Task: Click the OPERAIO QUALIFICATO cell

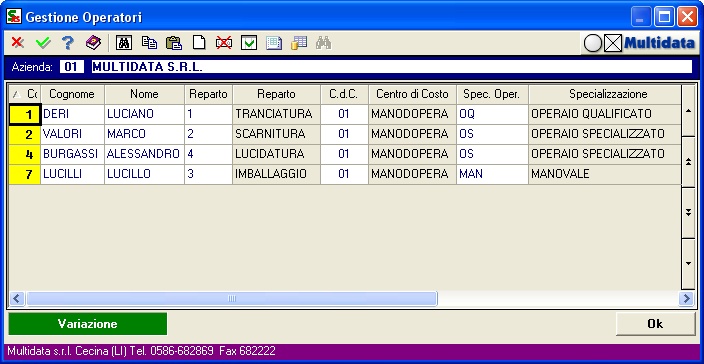Action: tap(605, 114)
